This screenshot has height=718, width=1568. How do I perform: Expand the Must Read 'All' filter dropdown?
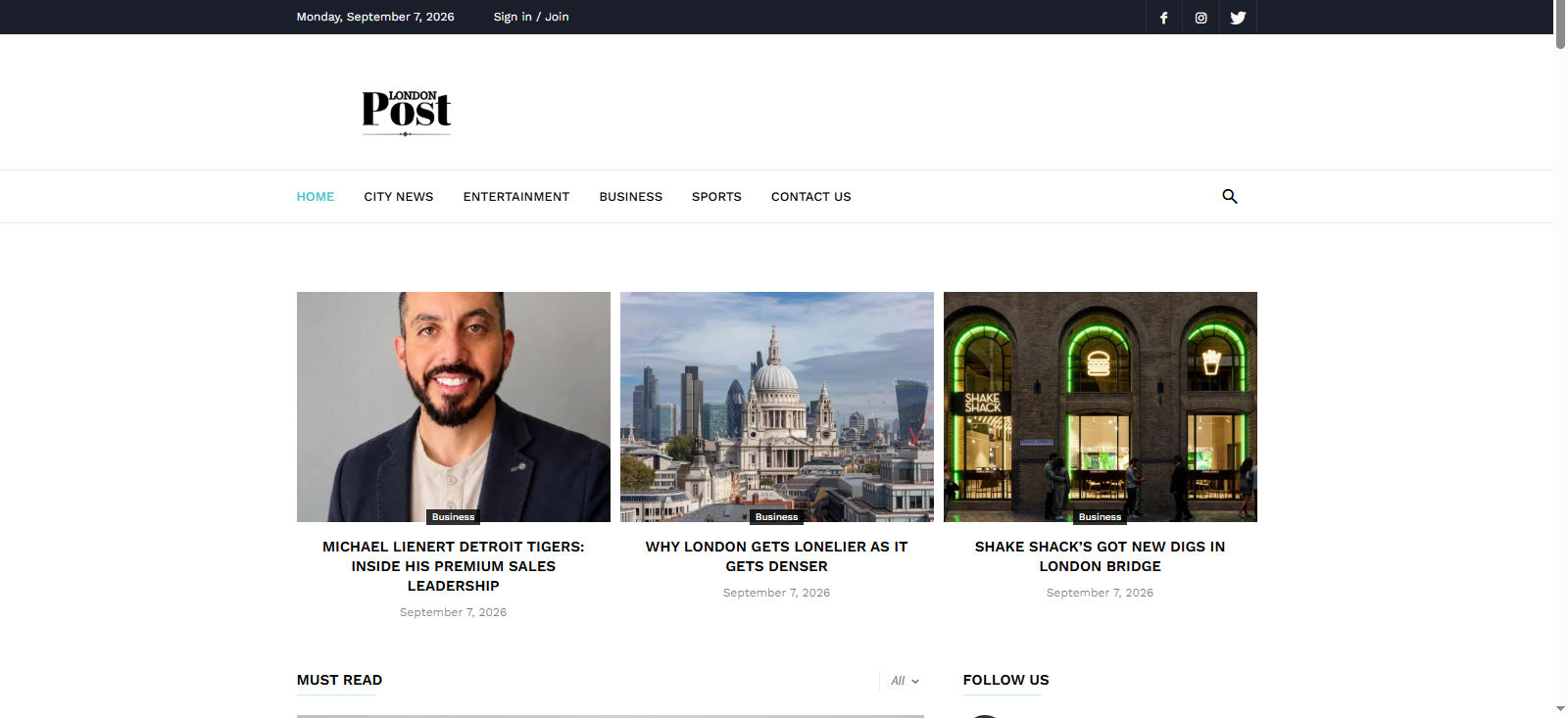(x=905, y=681)
